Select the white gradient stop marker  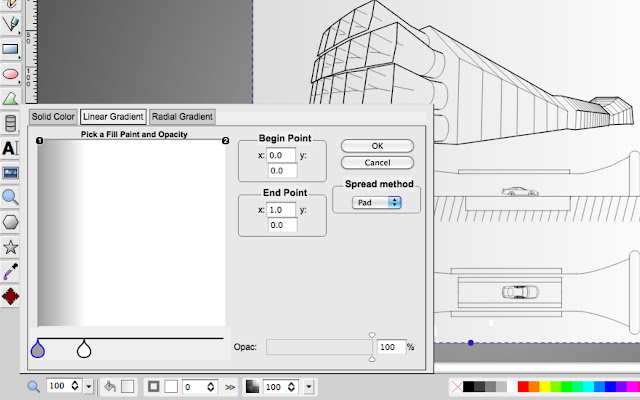click(x=84, y=349)
